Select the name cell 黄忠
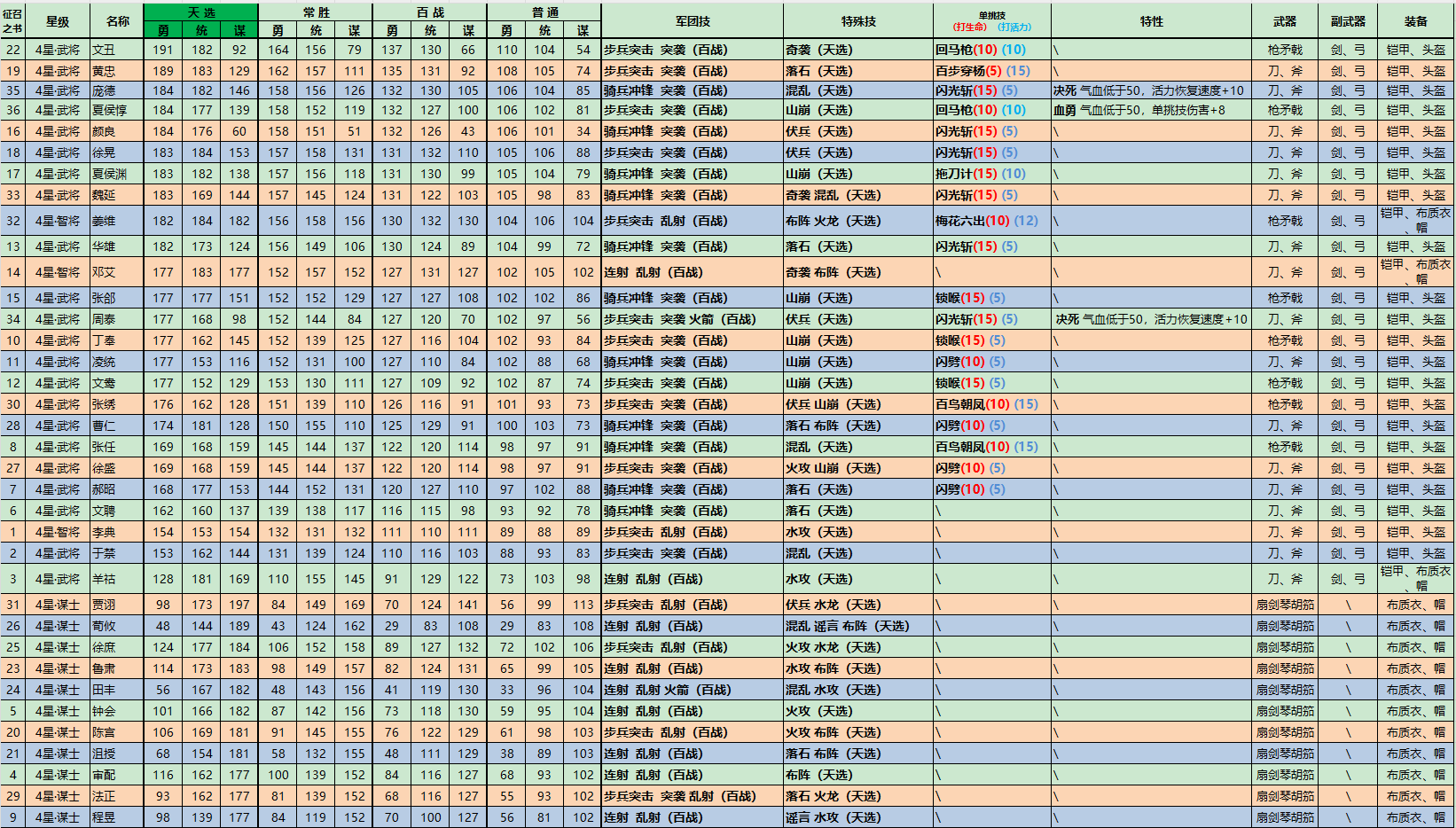Image resolution: width=1456 pixels, height=828 pixels. click(117, 71)
